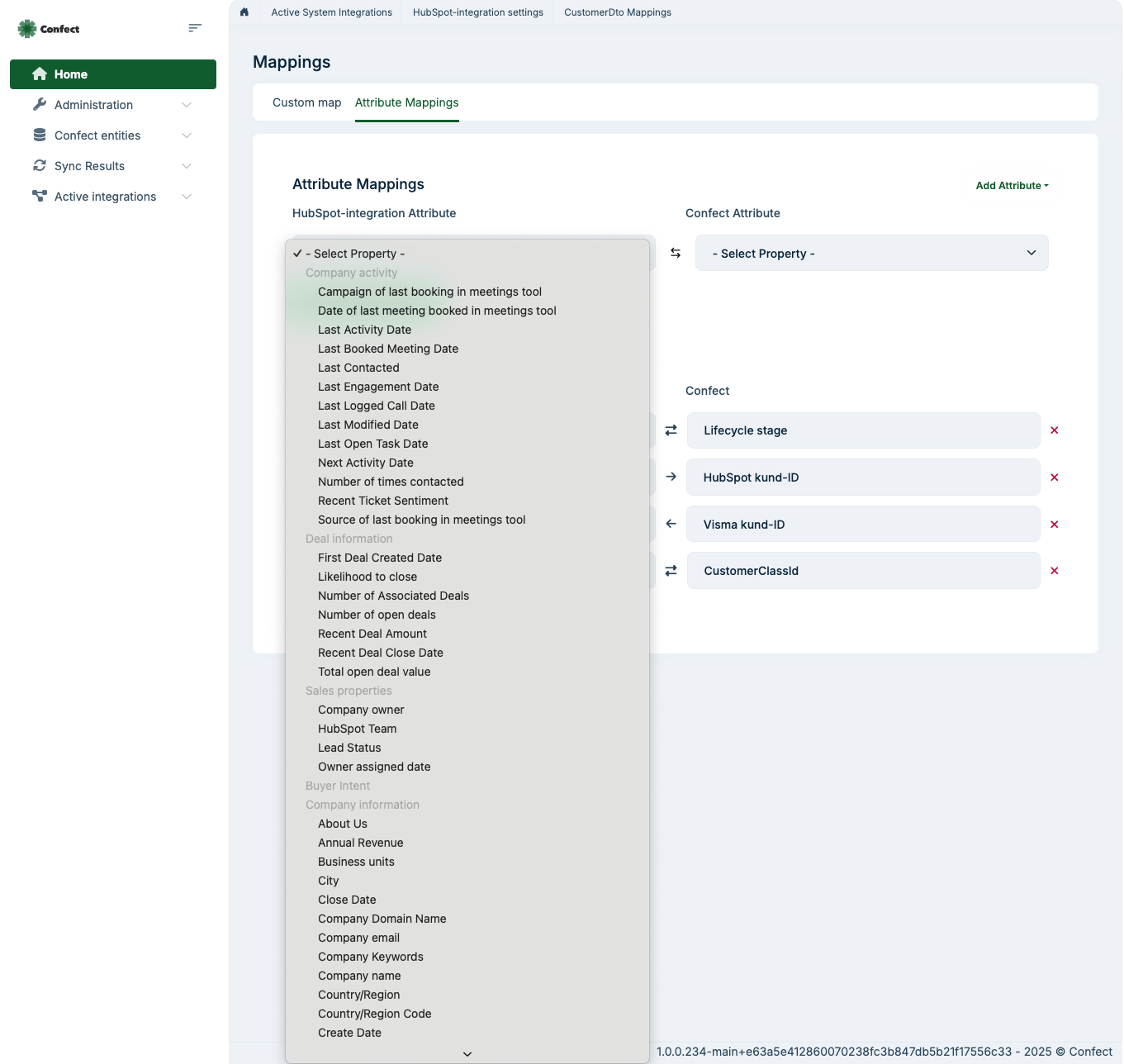Select 'Lead Status' option
1124x1064 pixels.
pyautogui.click(x=467, y=748)
